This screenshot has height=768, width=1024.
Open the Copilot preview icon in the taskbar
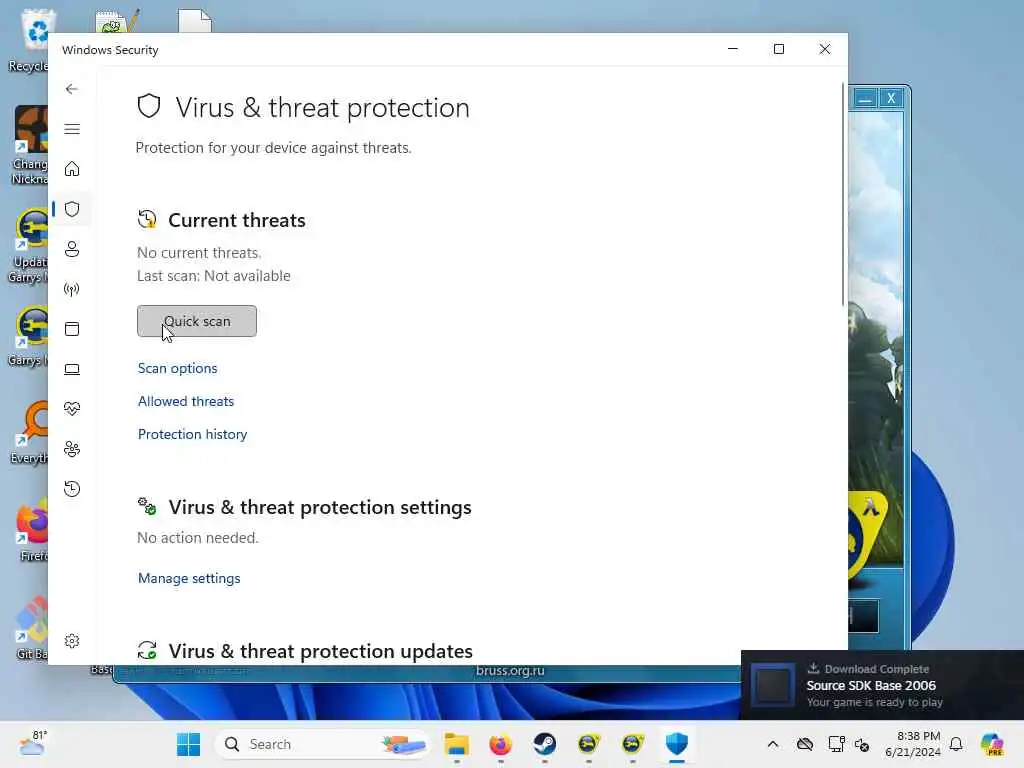point(992,744)
